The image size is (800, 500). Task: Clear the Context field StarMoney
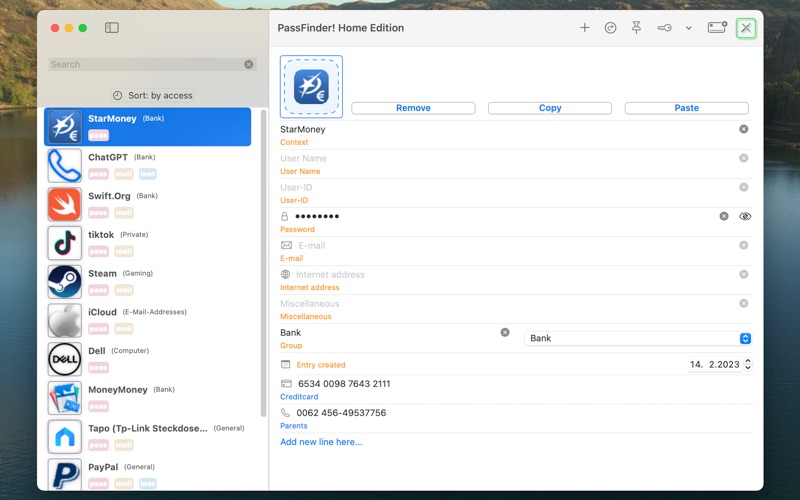tap(744, 129)
